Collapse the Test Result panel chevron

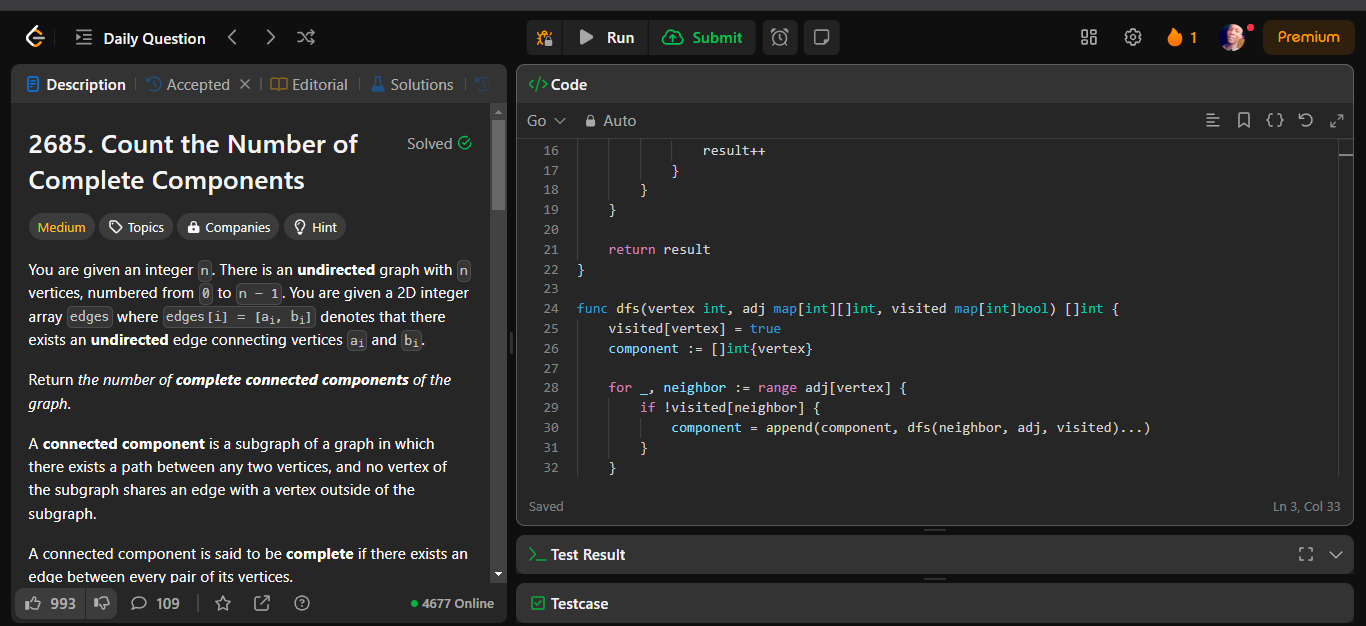pos(1336,554)
